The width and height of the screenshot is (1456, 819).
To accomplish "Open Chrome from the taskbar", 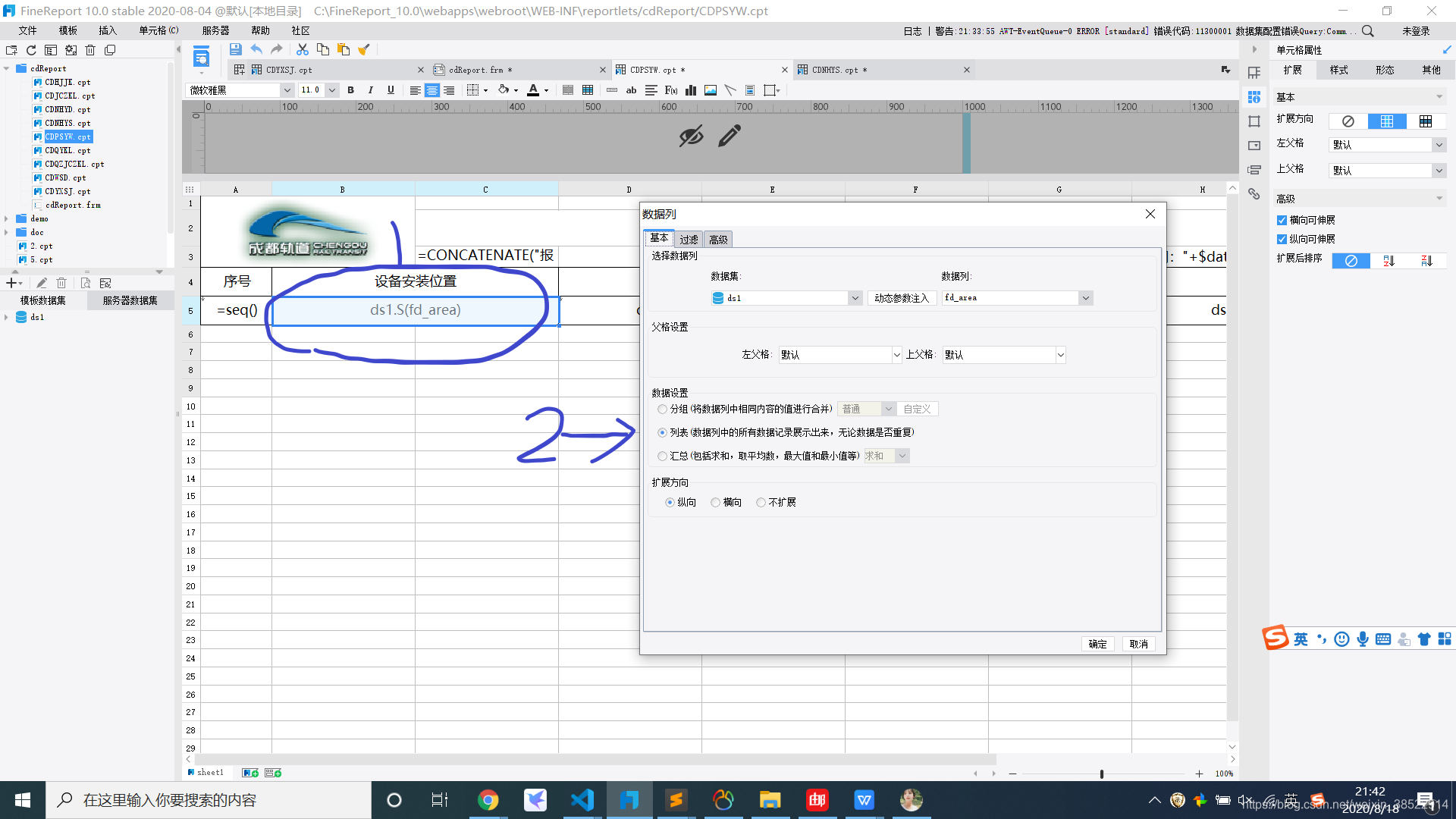I will point(488,800).
